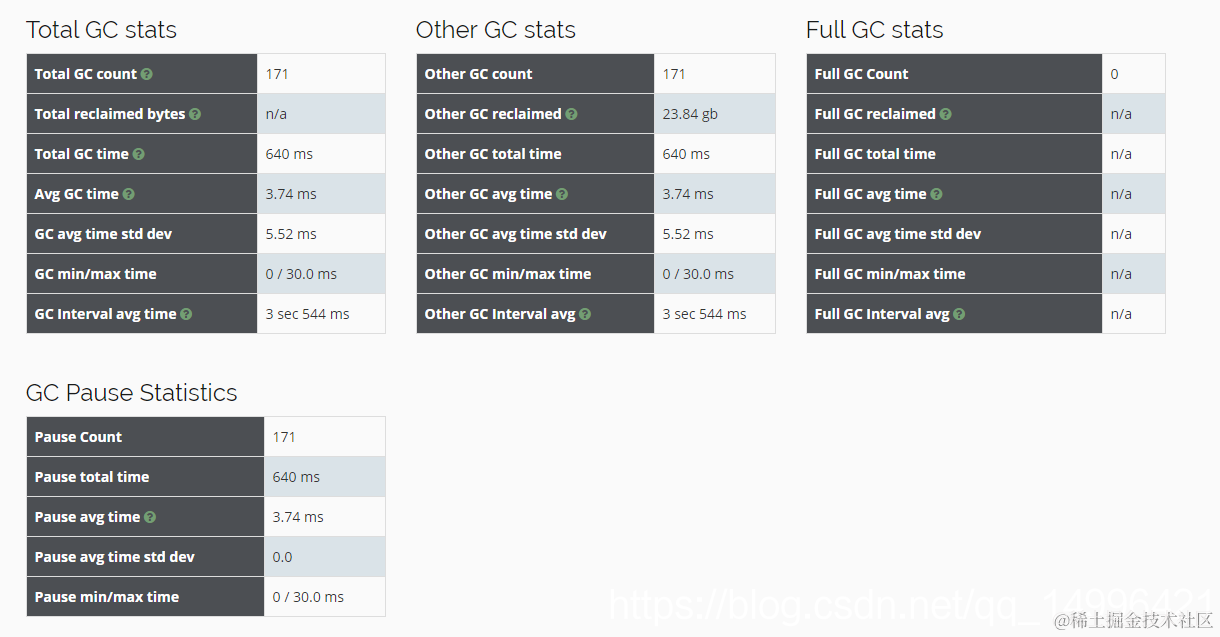
Task: Click help icon beside Avg GC time
Action: [x=129, y=194]
